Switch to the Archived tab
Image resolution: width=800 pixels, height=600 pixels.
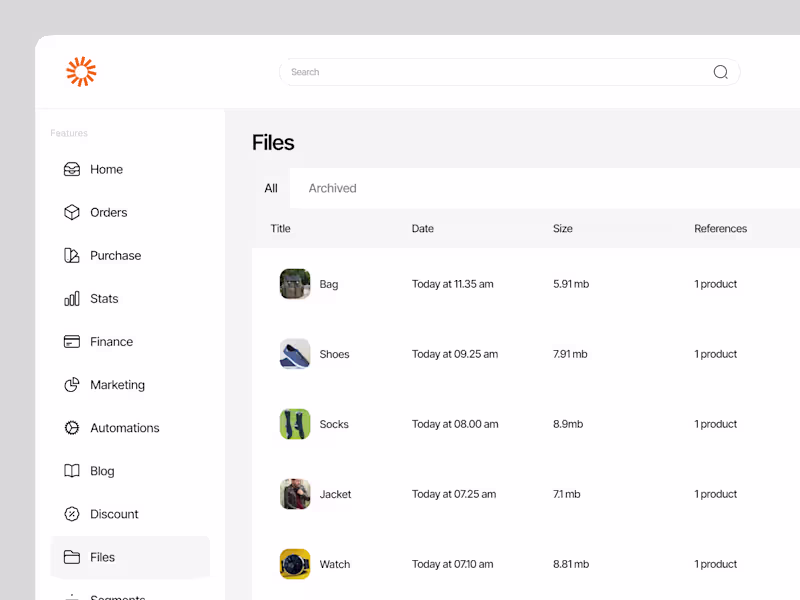point(333,188)
